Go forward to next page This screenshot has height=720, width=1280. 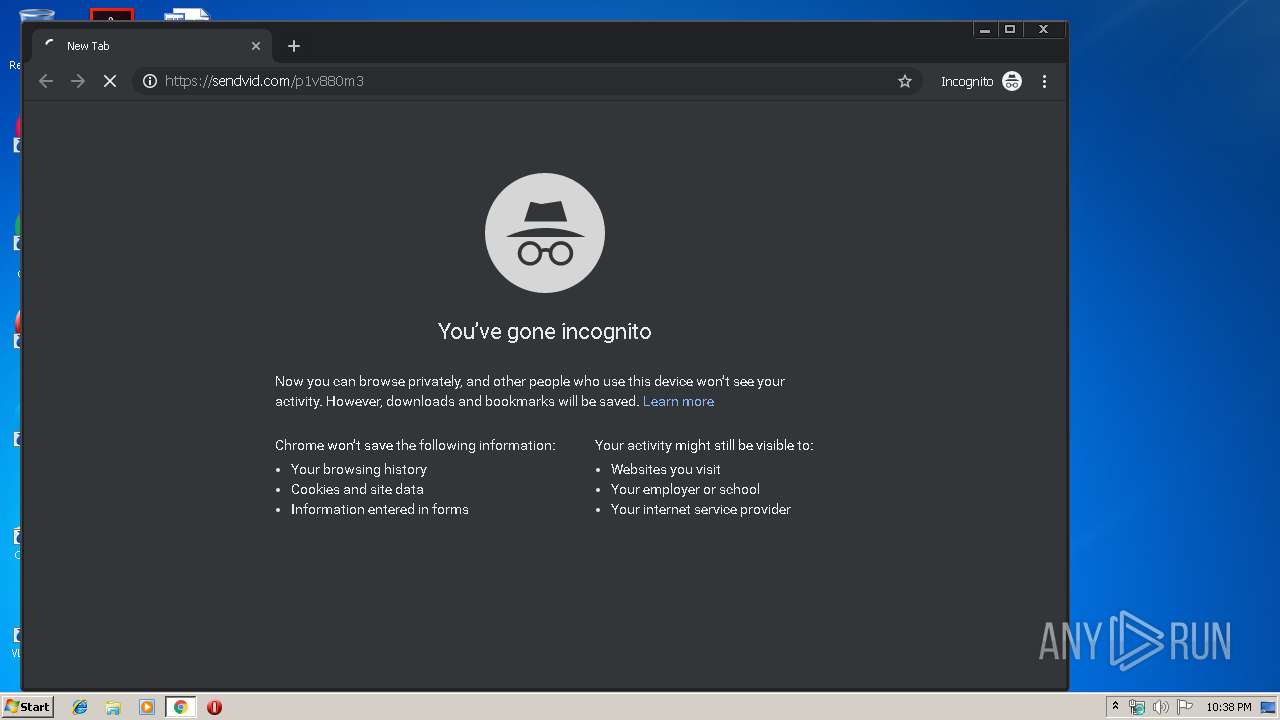pos(78,81)
